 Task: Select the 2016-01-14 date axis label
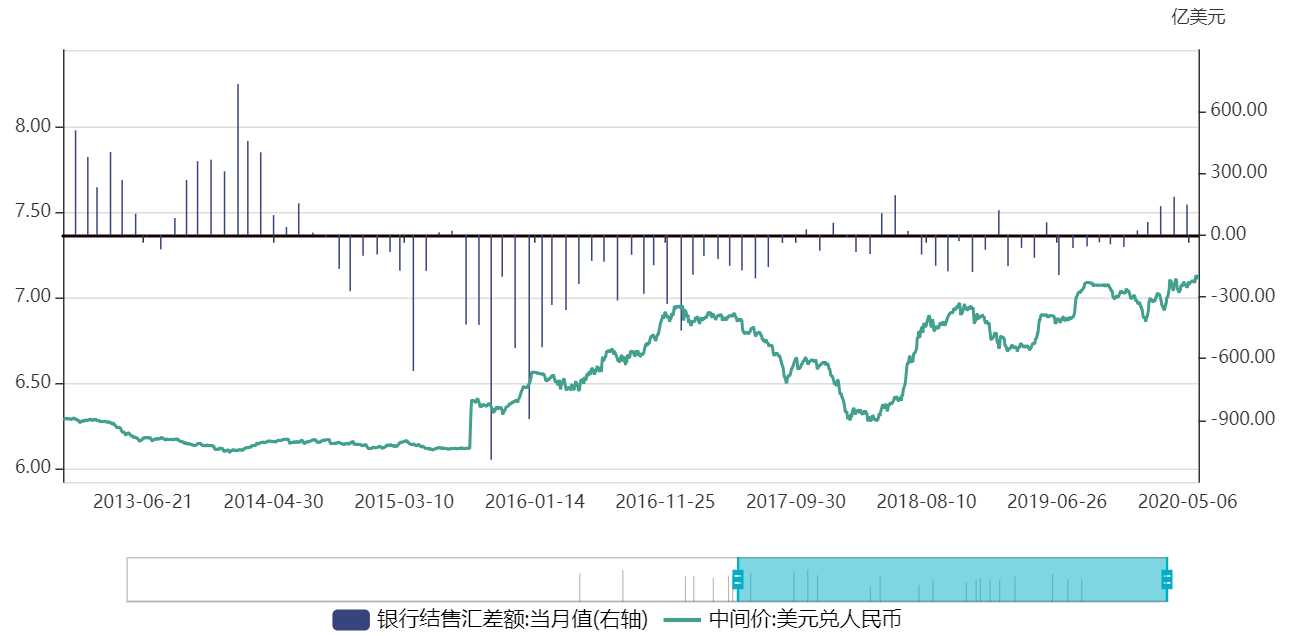(x=534, y=501)
